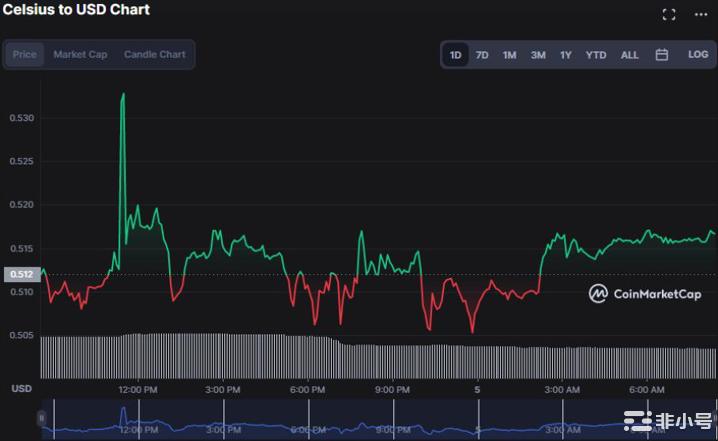Viewport: 718px width, 441px height.
Task: Select the ALL time range
Action: pos(629,55)
